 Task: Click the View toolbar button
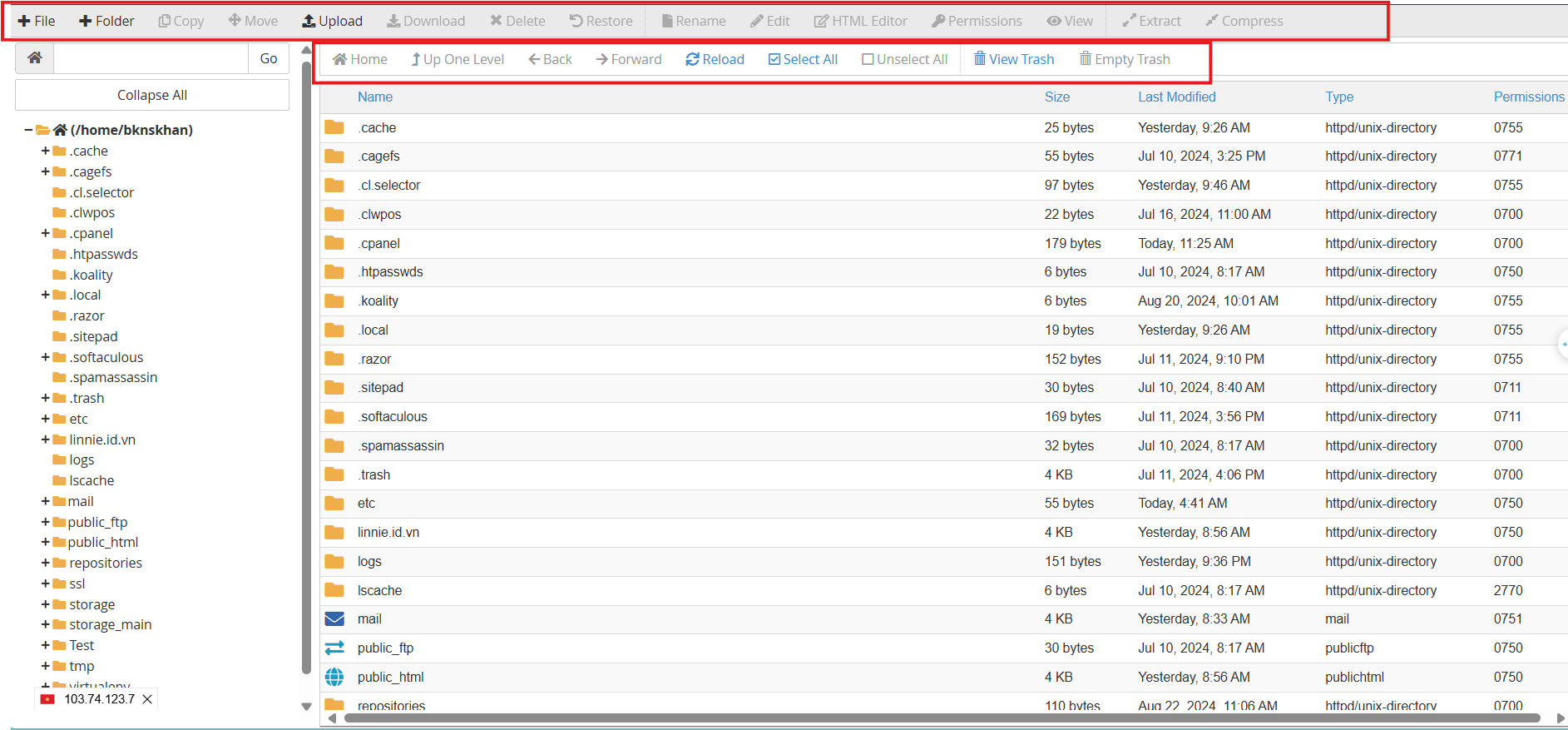[x=1071, y=21]
